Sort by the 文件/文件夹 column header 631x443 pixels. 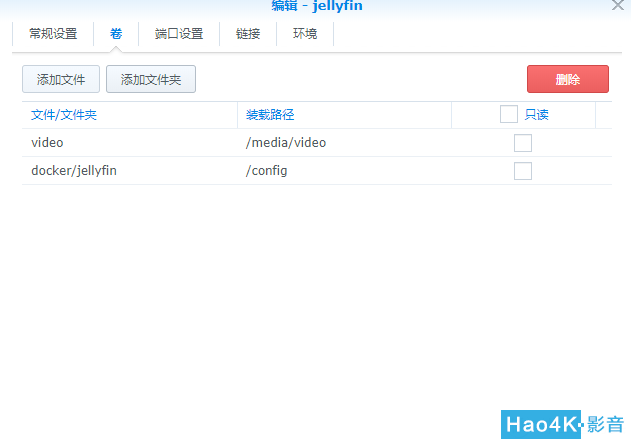click(x=130, y=115)
